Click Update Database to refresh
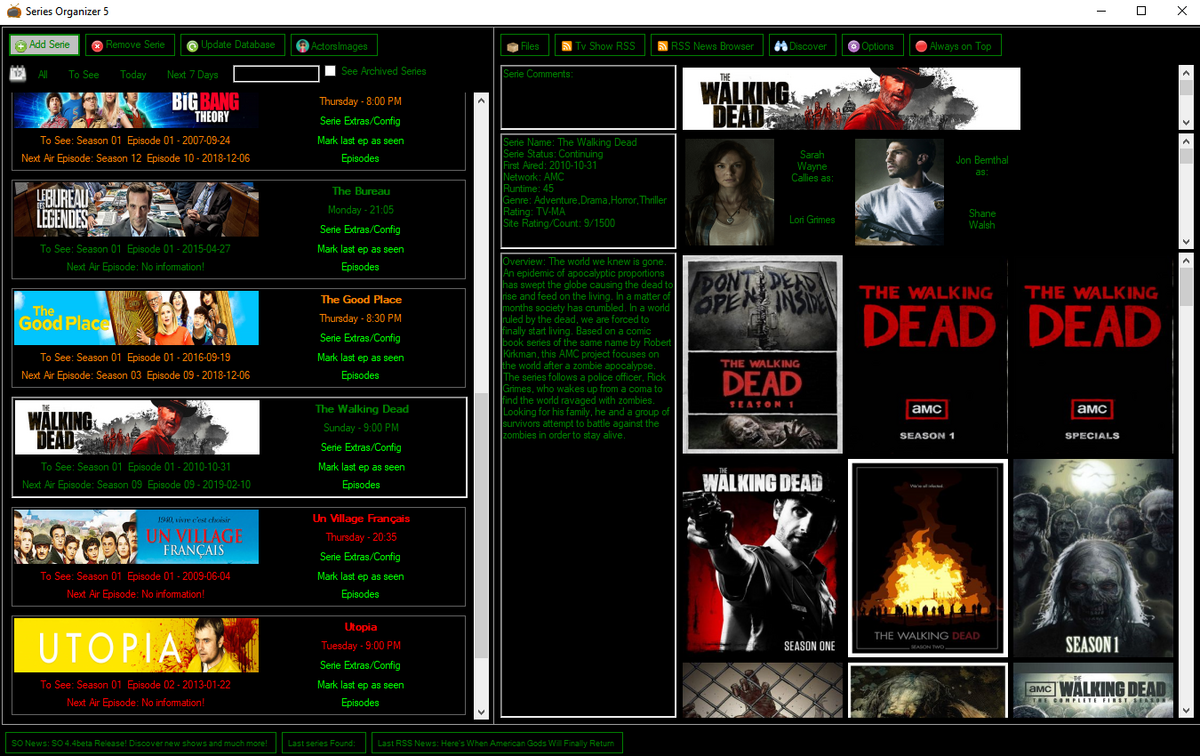The height and width of the screenshot is (756, 1200). (x=230, y=45)
